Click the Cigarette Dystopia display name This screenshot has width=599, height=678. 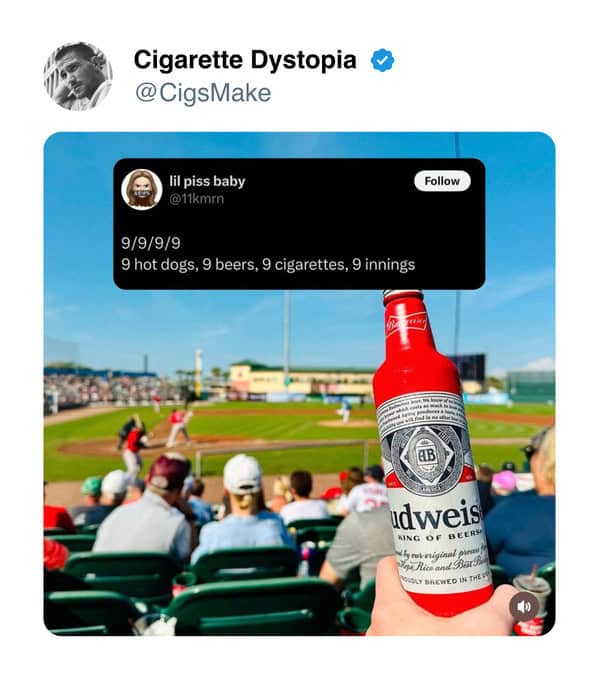245,60
